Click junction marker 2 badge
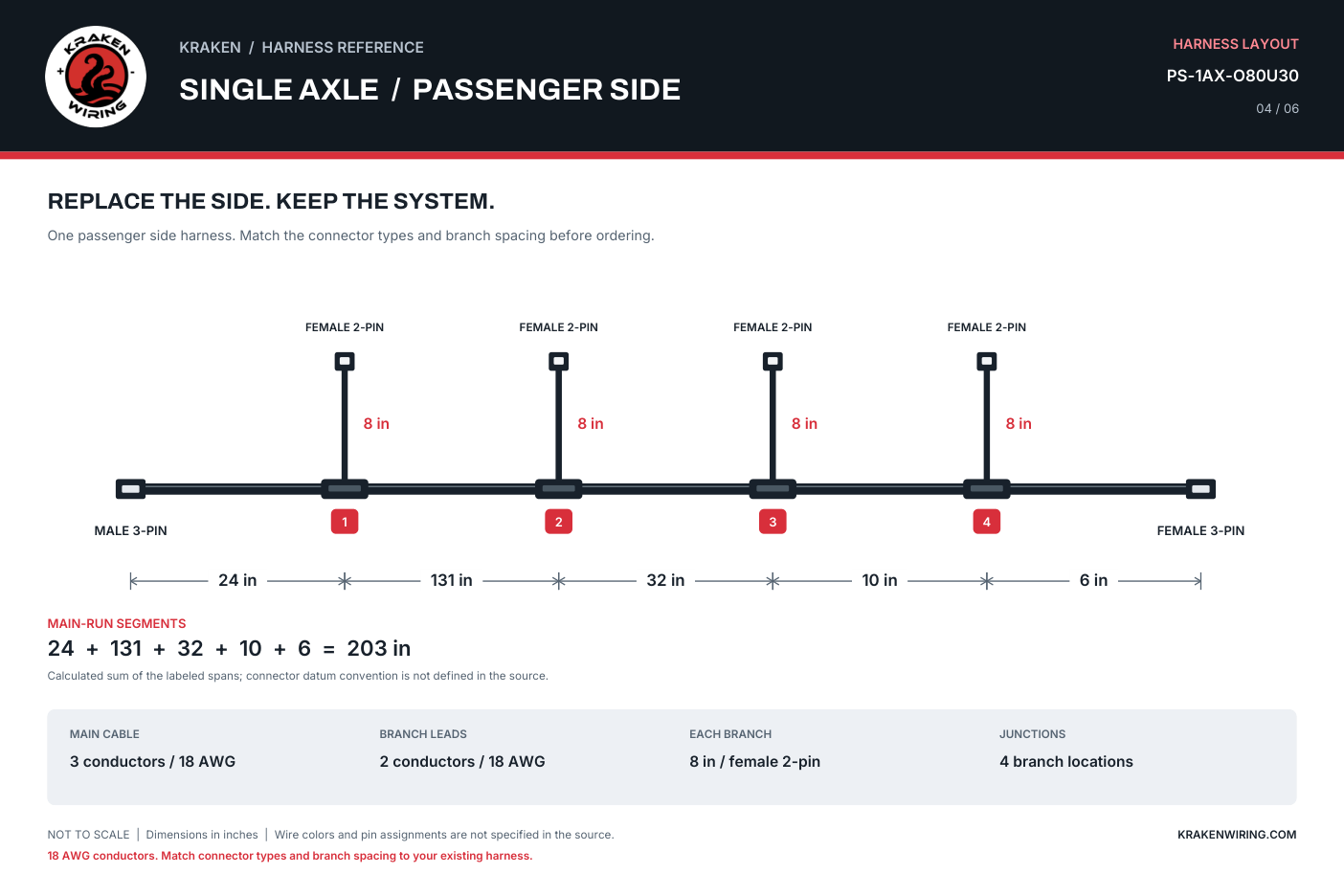The image size is (1344, 896). (x=559, y=522)
